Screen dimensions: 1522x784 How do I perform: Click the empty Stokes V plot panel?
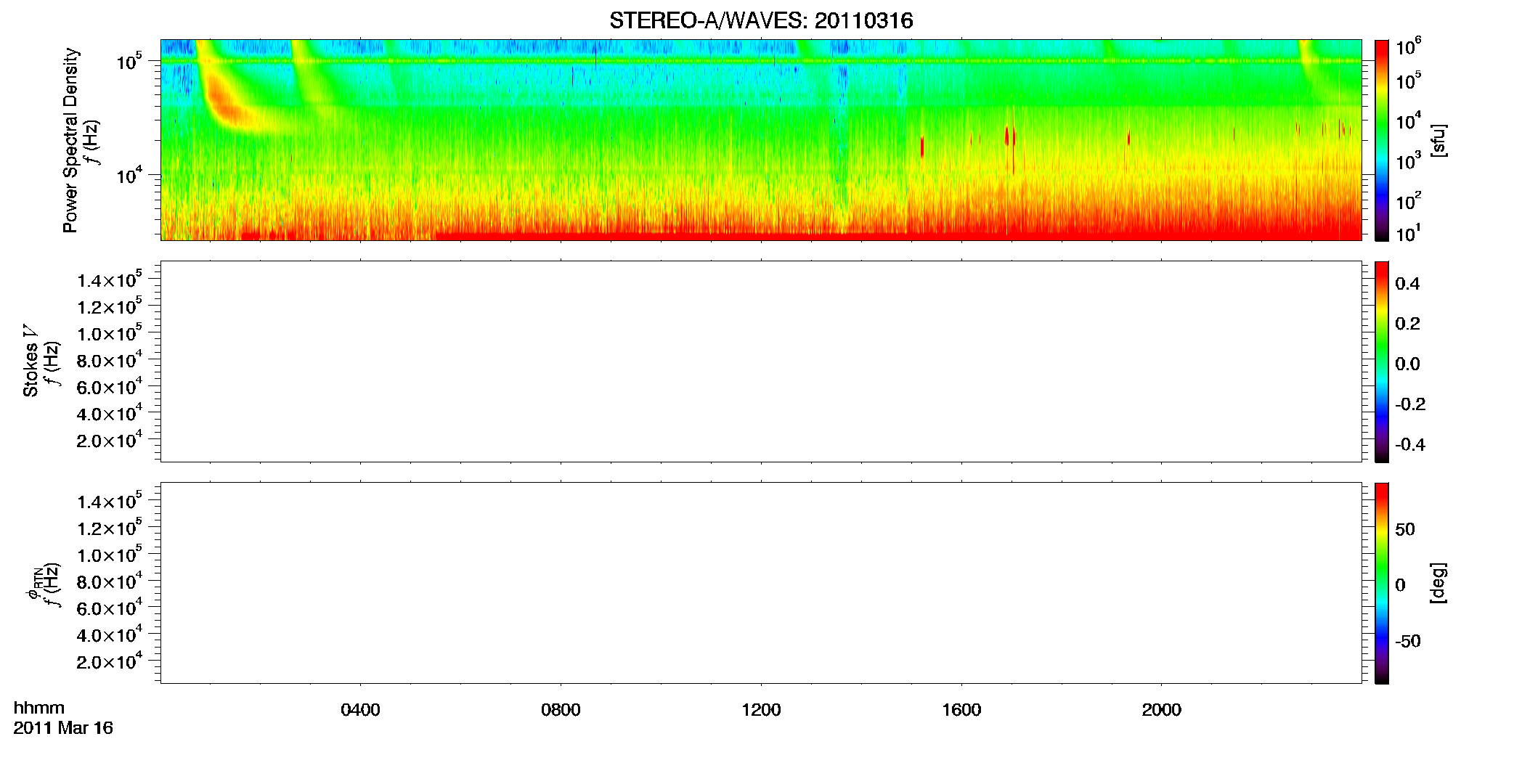pos(761,362)
